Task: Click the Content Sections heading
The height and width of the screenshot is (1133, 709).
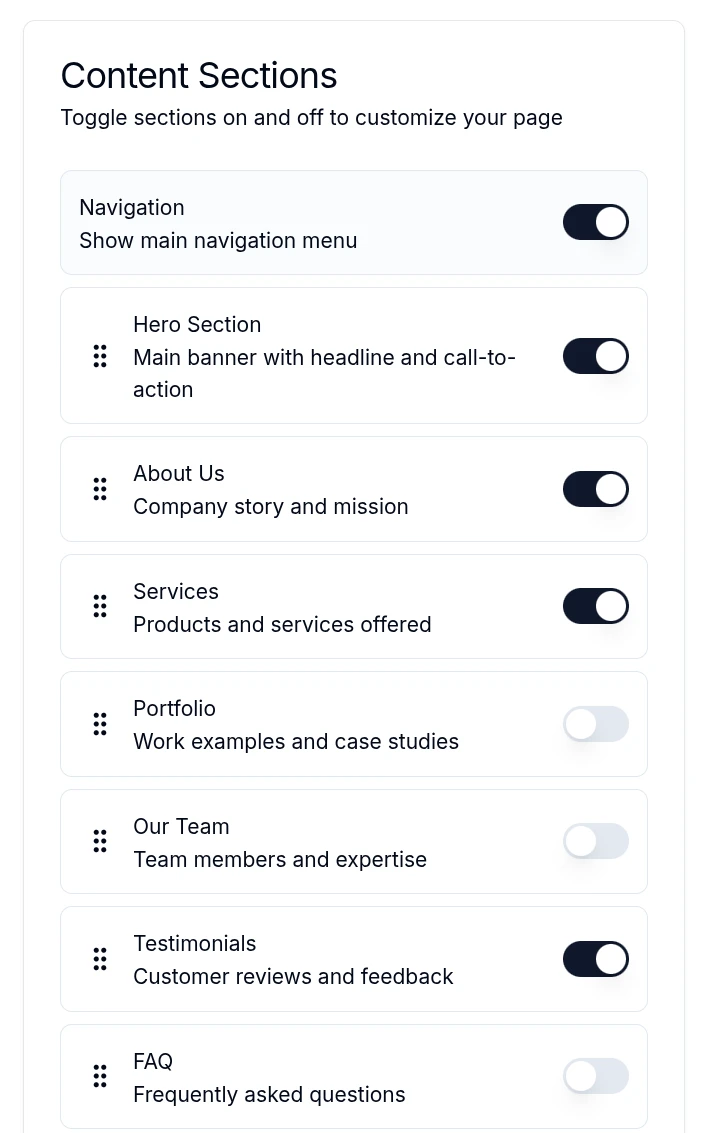Action: coord(199,76)
